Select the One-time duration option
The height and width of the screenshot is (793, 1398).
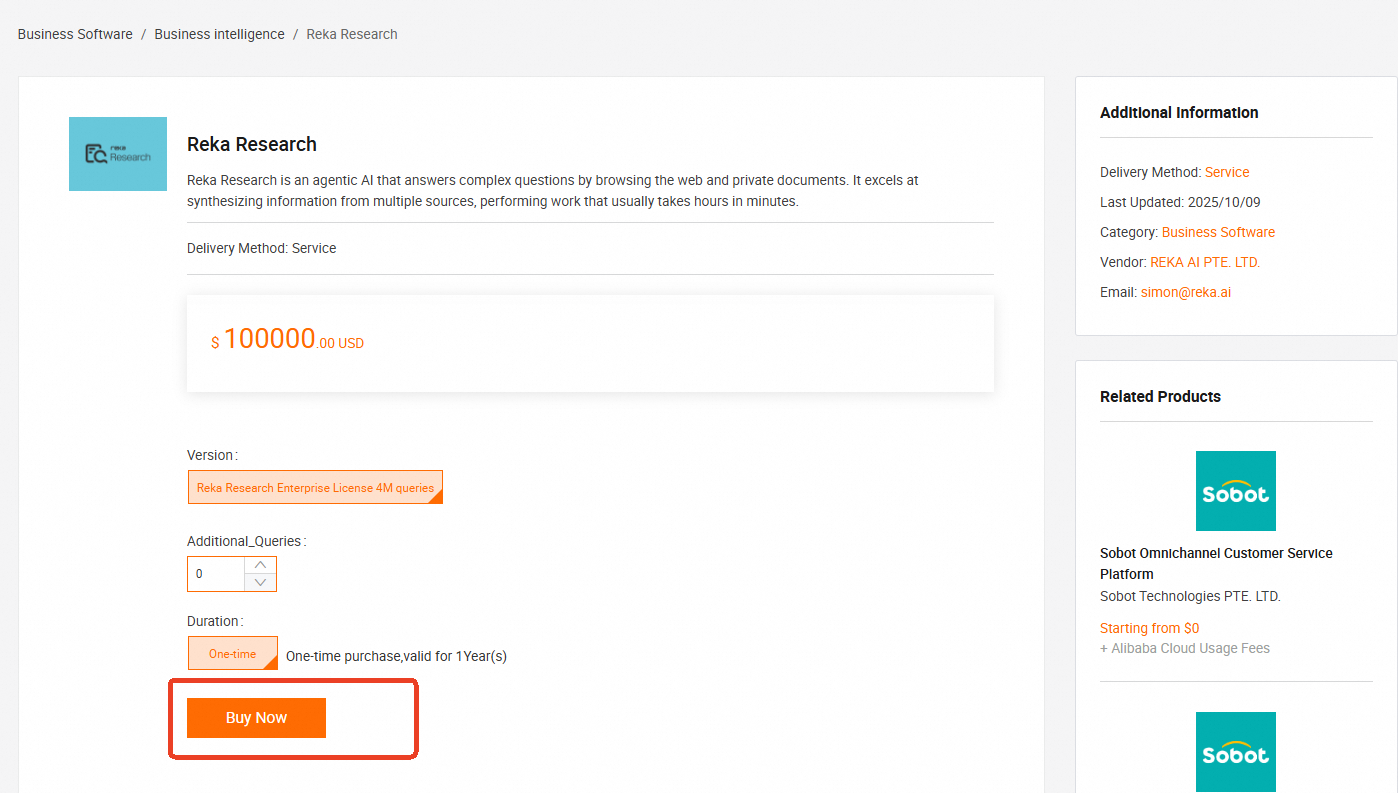pos(232,654)
